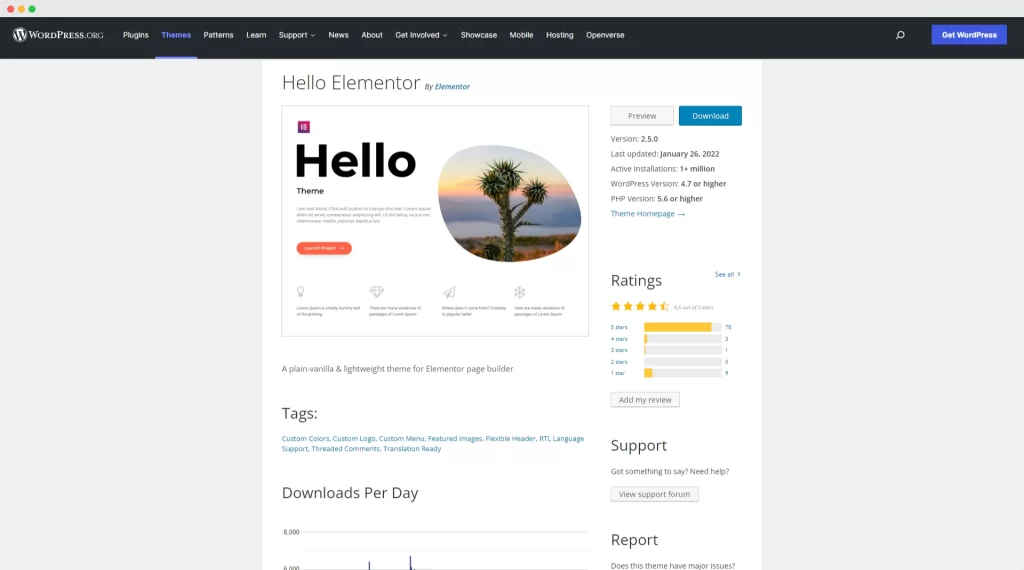
Task: Click the diamond icon in theme screenshot
Action: 377,291
